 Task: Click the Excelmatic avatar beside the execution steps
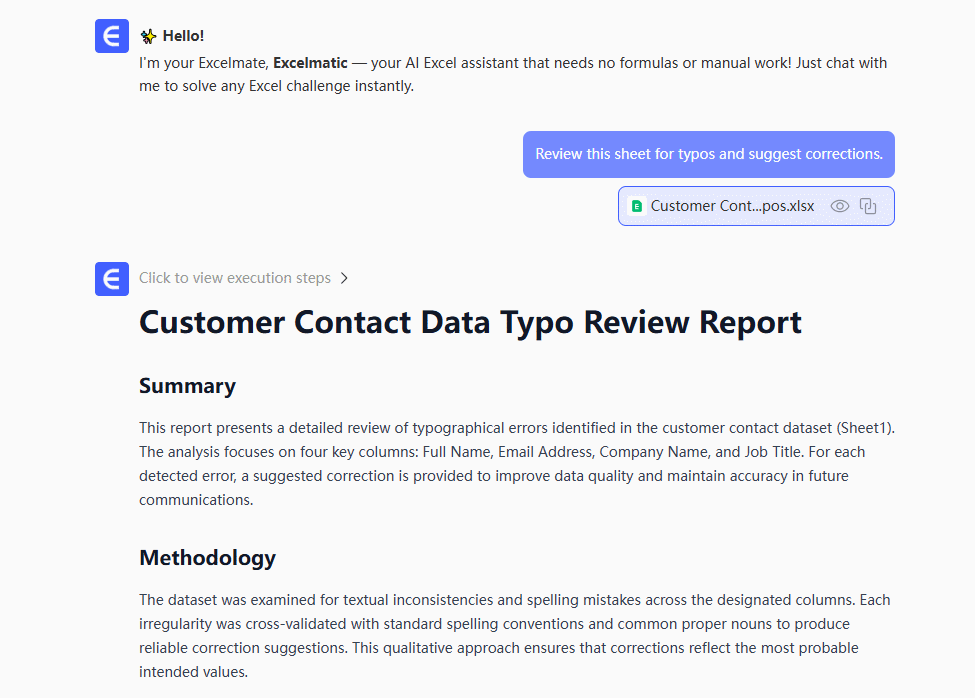(112, 279)
